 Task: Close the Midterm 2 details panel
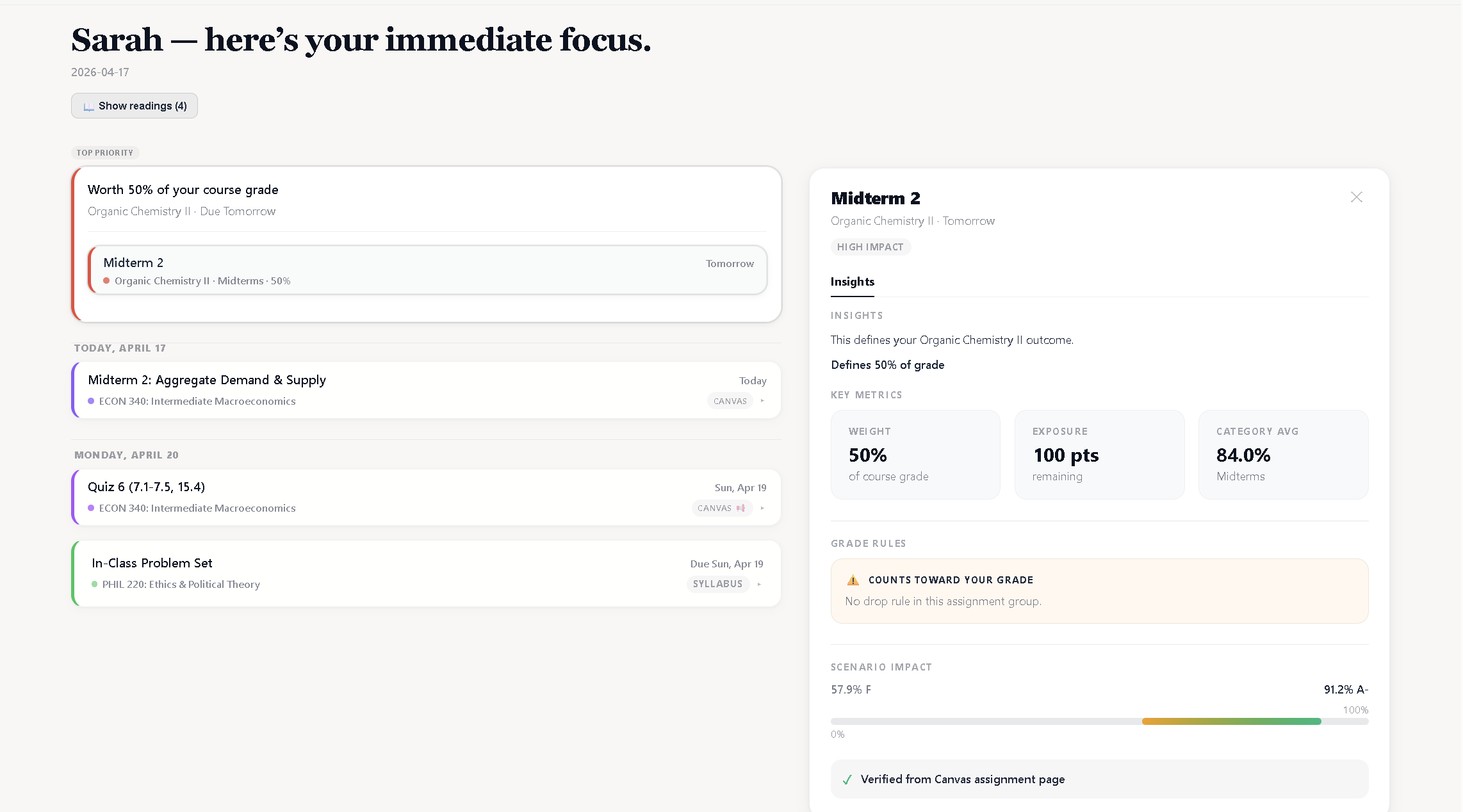1357,197
